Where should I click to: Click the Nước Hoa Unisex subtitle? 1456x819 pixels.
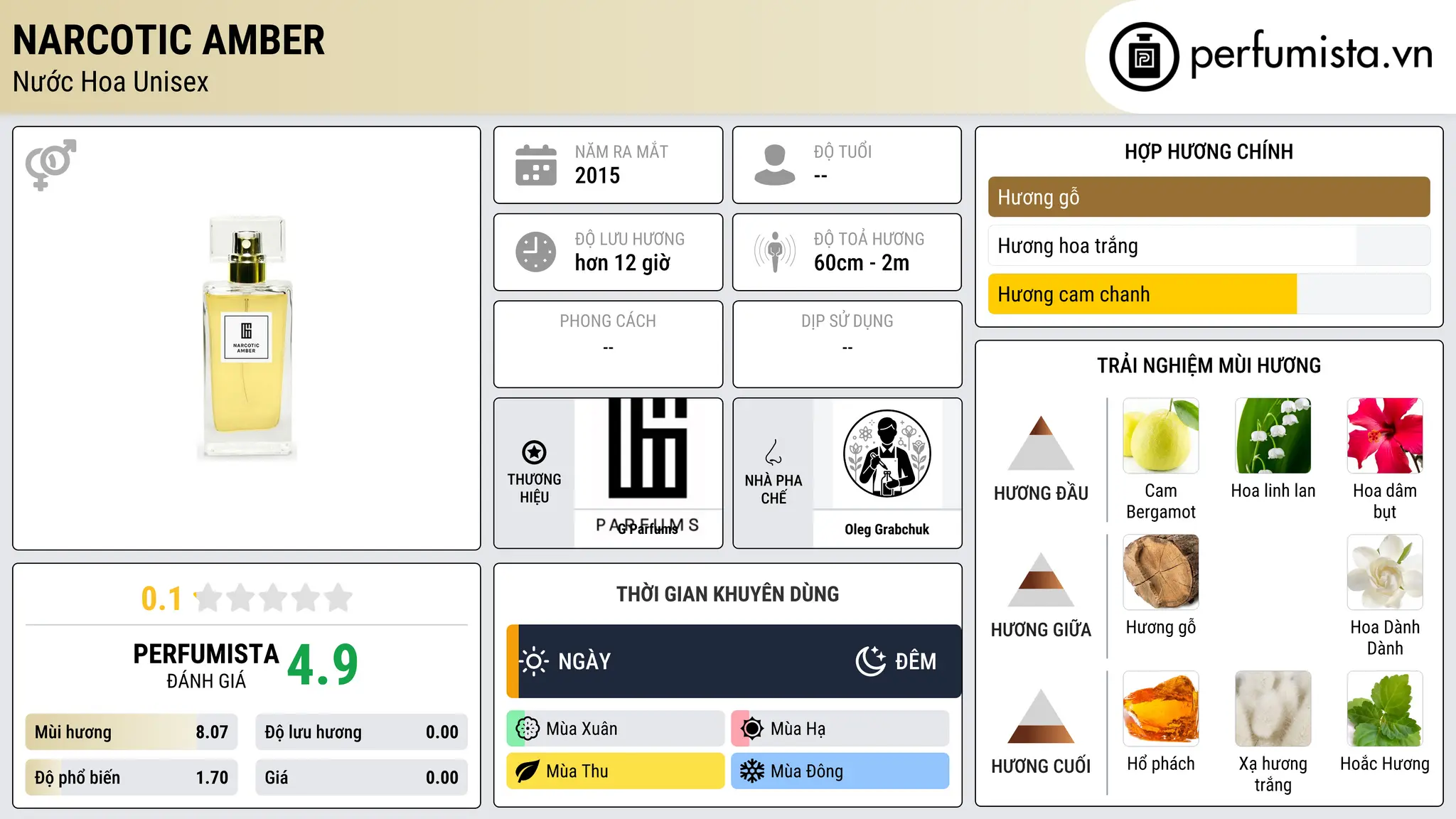click(x=111, y=82)
